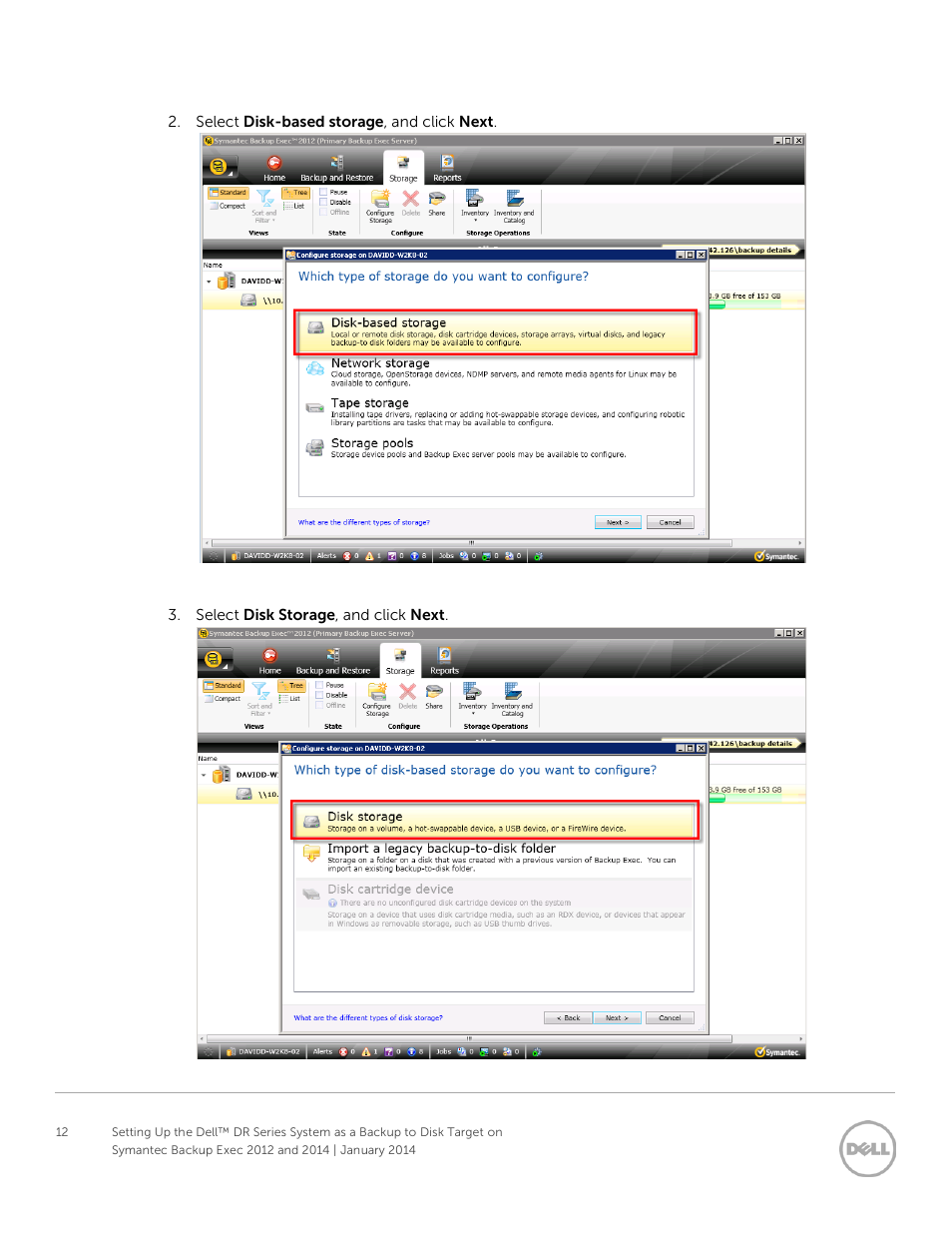Click horizontal scrollbar in step 2 screenshot
The image size is (952, 1233).
471,543
